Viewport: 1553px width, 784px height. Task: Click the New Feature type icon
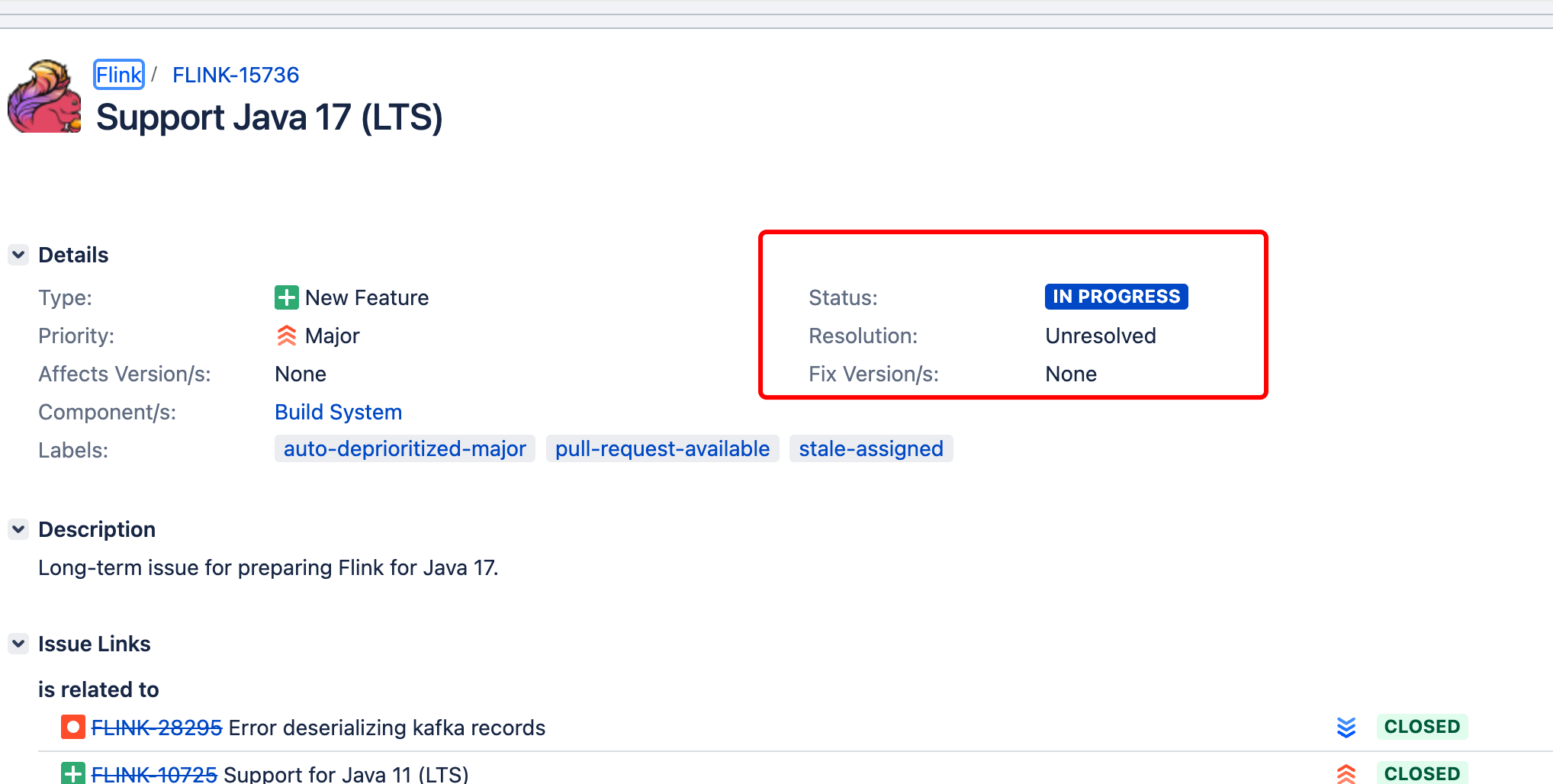click(287, 297)
